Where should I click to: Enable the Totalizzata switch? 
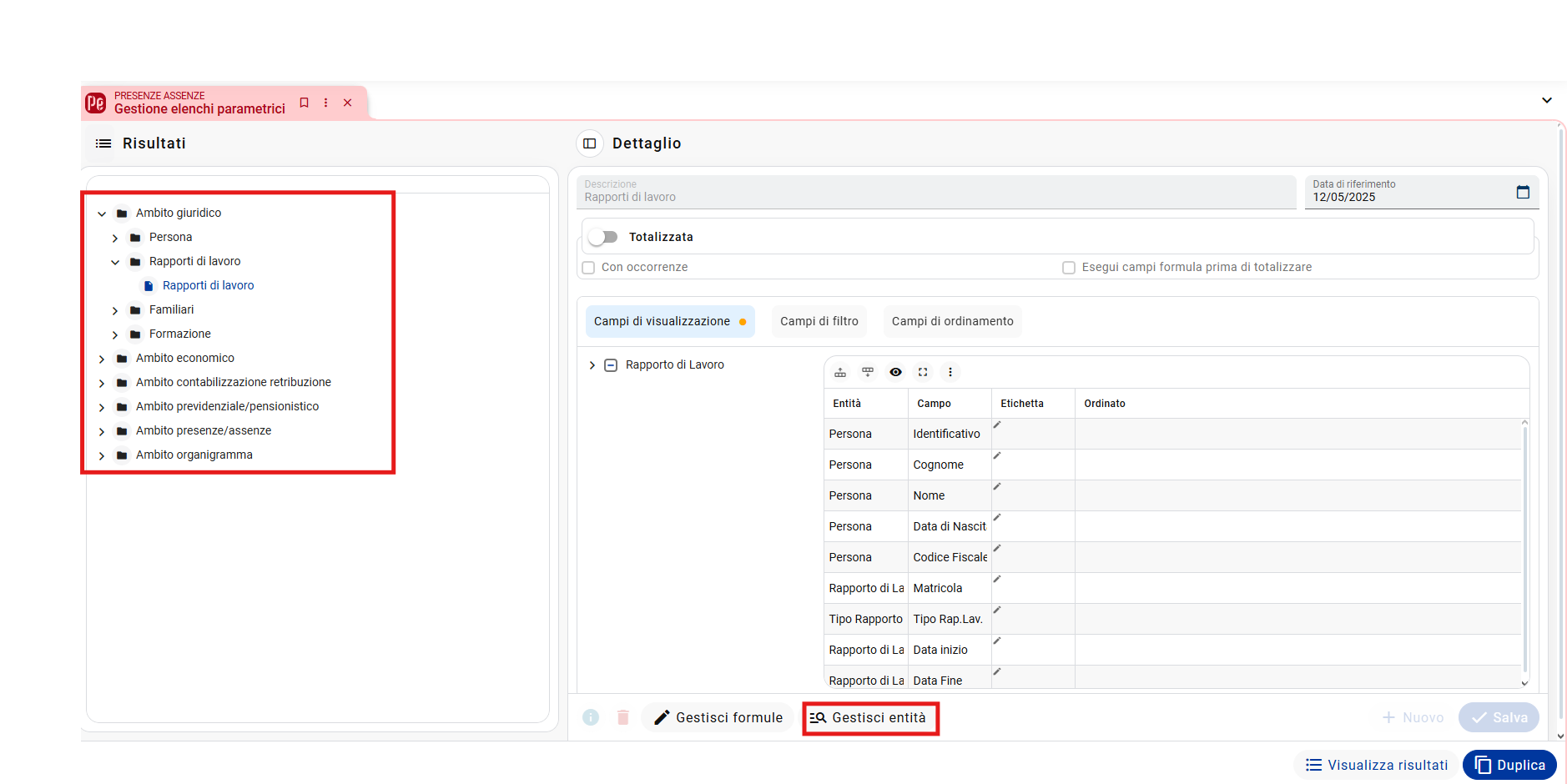pos(602,237)
